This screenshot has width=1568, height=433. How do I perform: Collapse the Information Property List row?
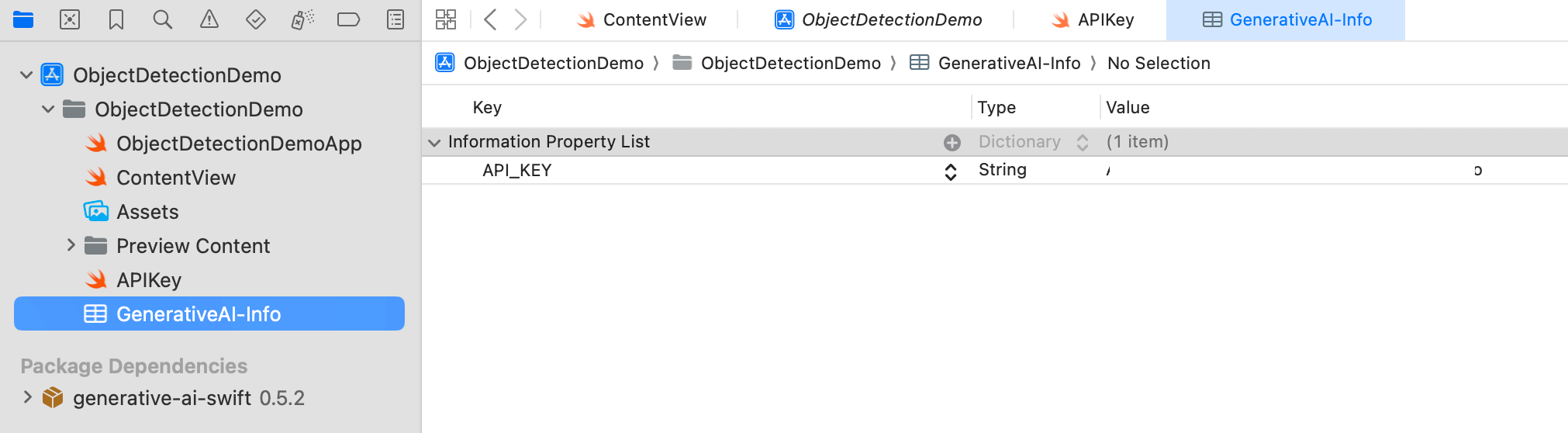point(434,143)
